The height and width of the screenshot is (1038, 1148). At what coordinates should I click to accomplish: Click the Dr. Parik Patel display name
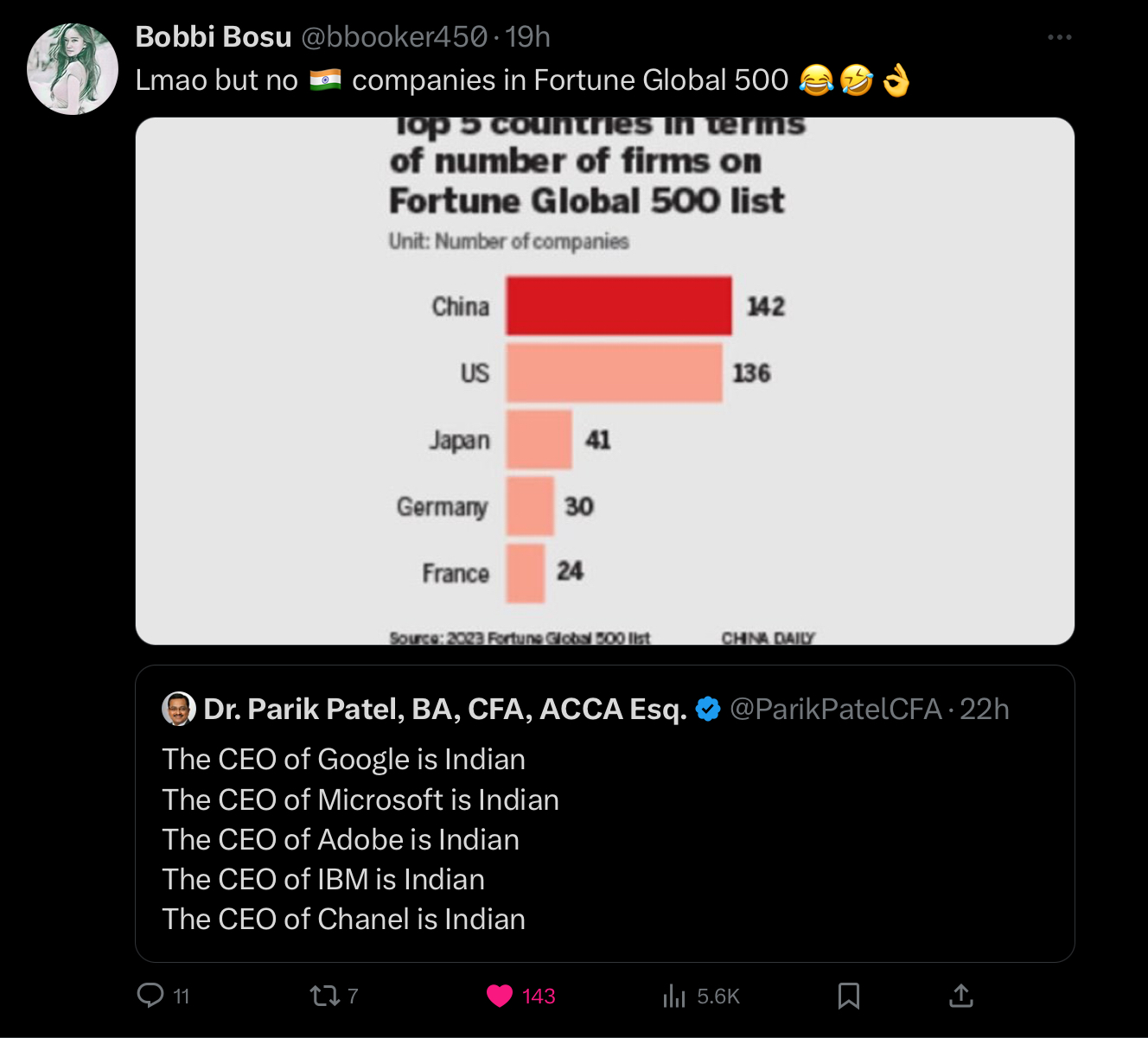pos(445,710)
